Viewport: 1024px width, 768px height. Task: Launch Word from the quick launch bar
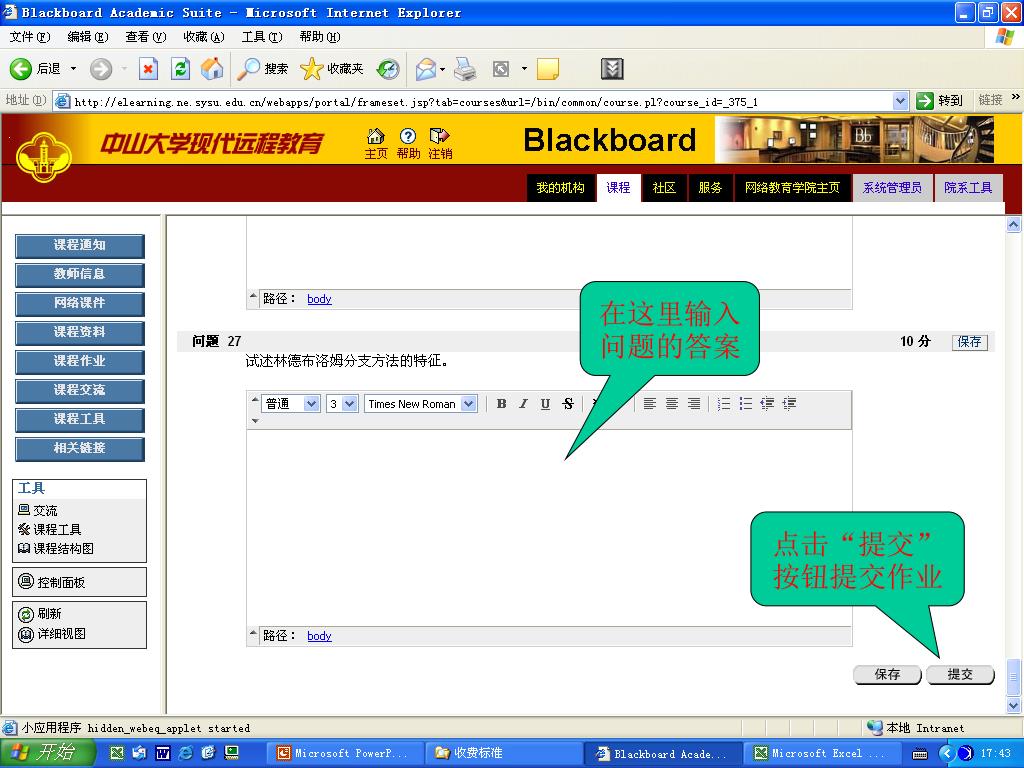(163, 754)
